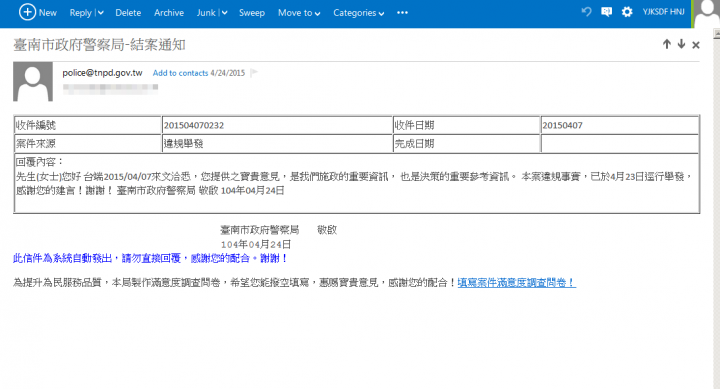
Task: Archive the open message
Action: pos(169,13)
